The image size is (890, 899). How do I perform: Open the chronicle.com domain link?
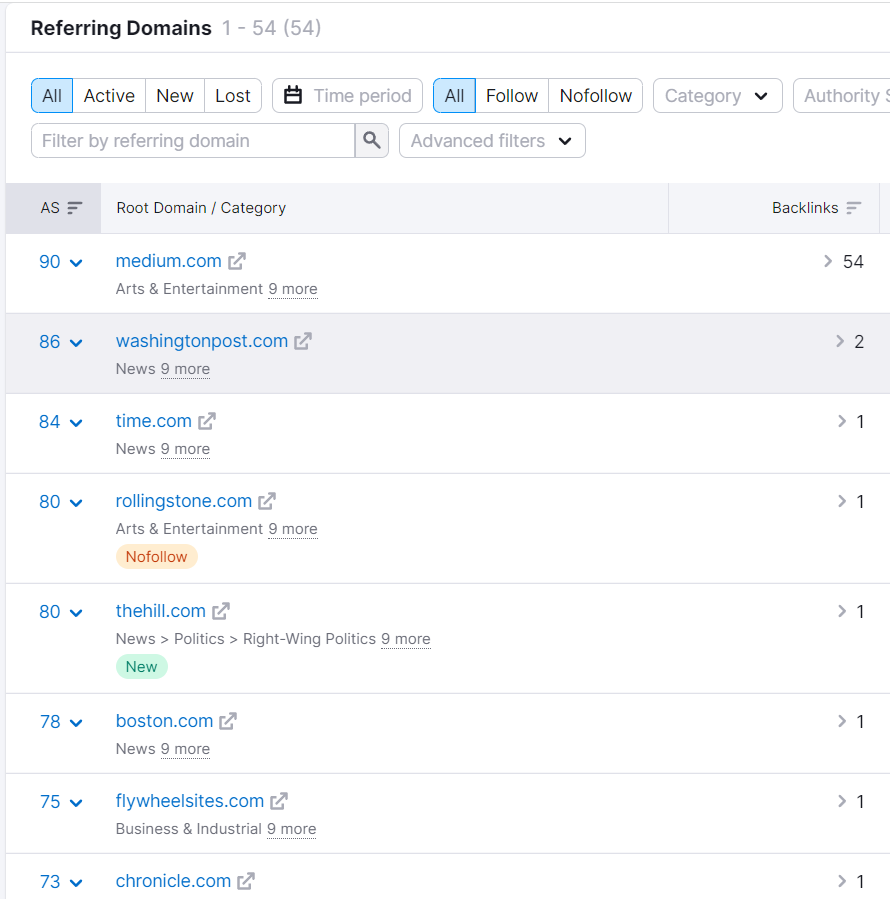click(x=173, y=881)
